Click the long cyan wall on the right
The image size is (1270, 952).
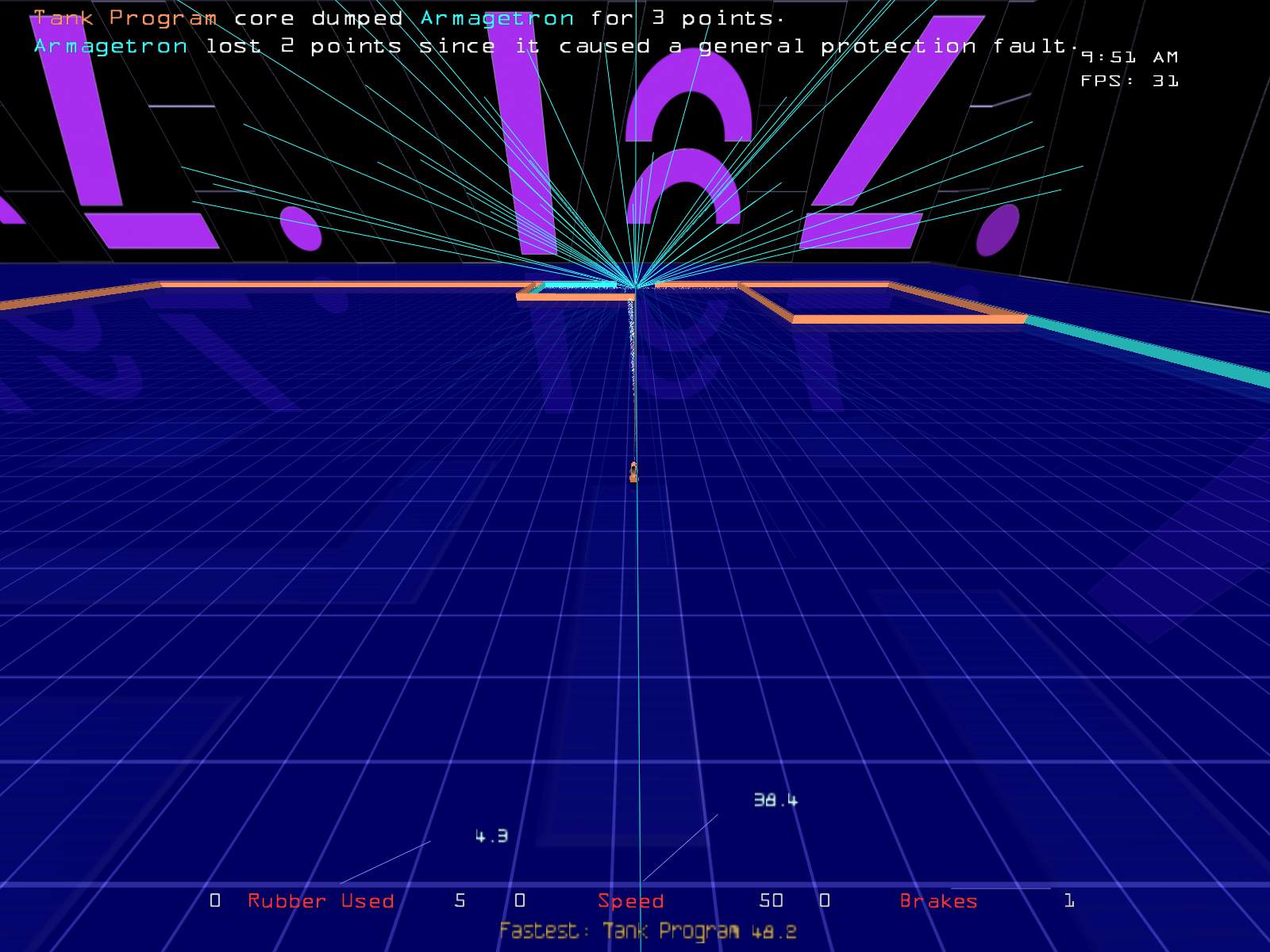1151,349
